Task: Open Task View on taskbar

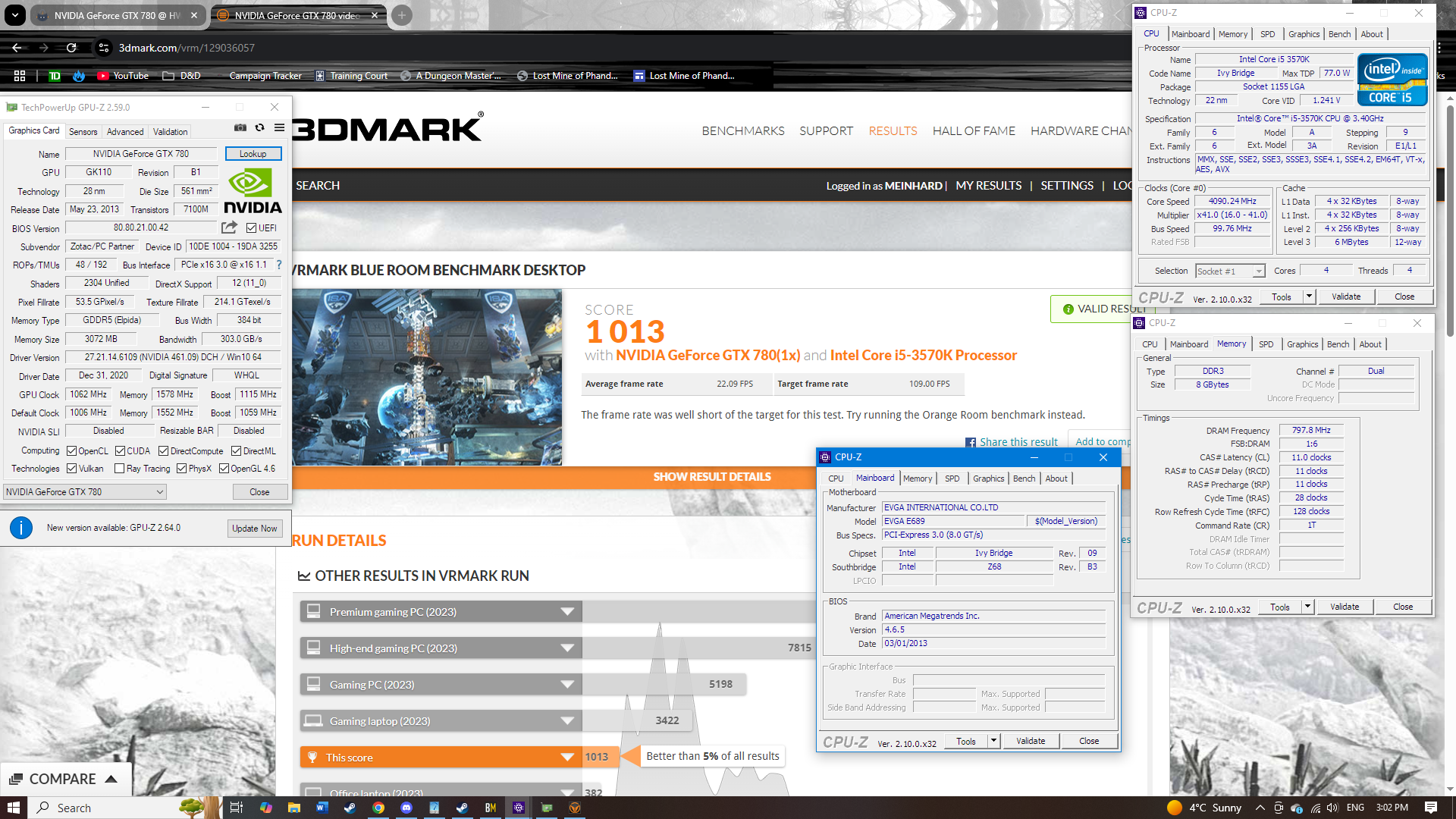Action: pos(236,808)
